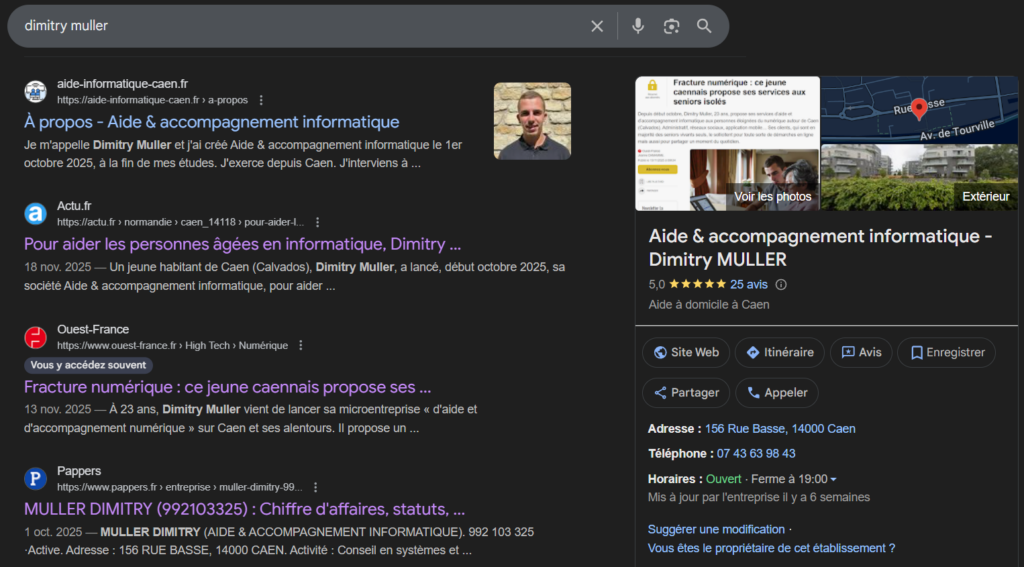This screenshot has width=1024, height=567.
Task: Open the three-dot menu for the Actu.fr result
Action: [317, 222]
